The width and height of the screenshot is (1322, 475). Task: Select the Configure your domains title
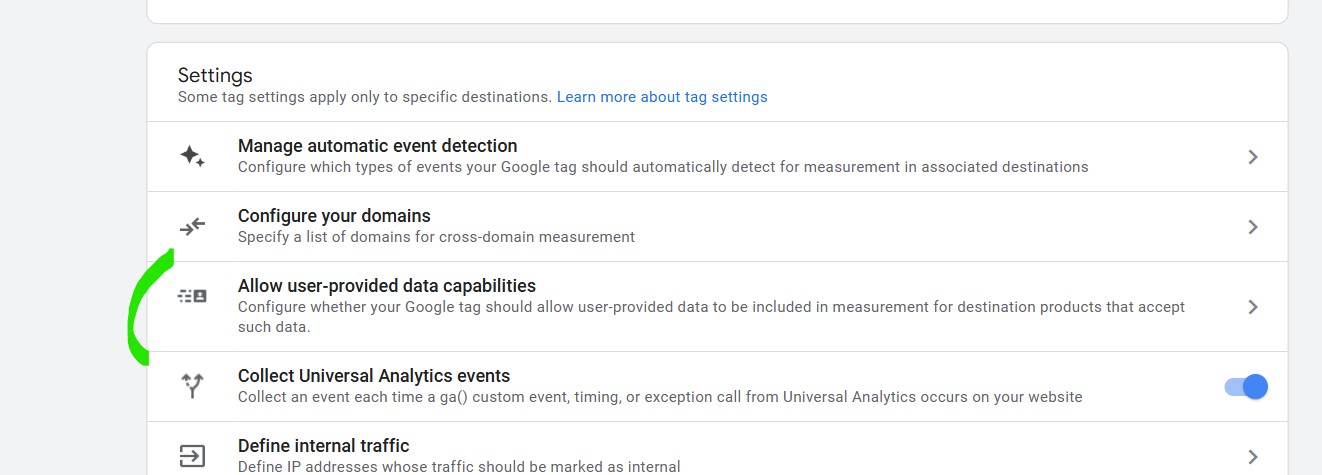point(334,216)
